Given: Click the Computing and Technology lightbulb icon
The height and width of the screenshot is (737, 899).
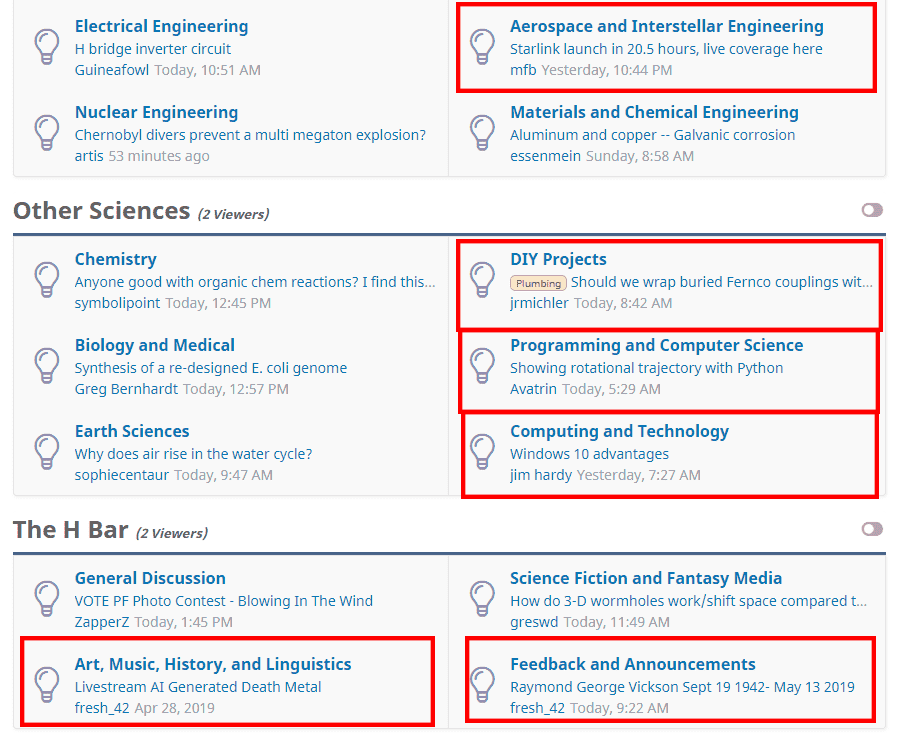Looking at the screenshot, I should pyautogui.click(x=483, y=452).
